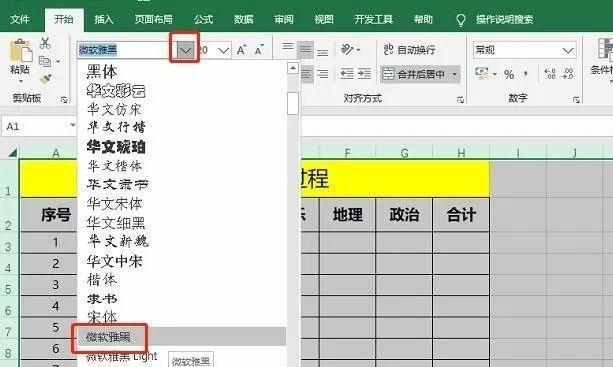Select column G header
613x367 pixels.
click(x=404, y=152)
